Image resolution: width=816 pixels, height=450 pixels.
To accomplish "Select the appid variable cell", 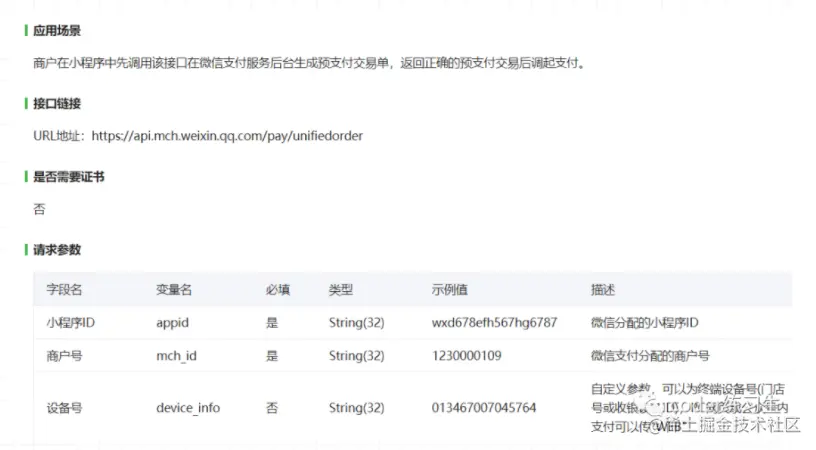I will 172,323.
